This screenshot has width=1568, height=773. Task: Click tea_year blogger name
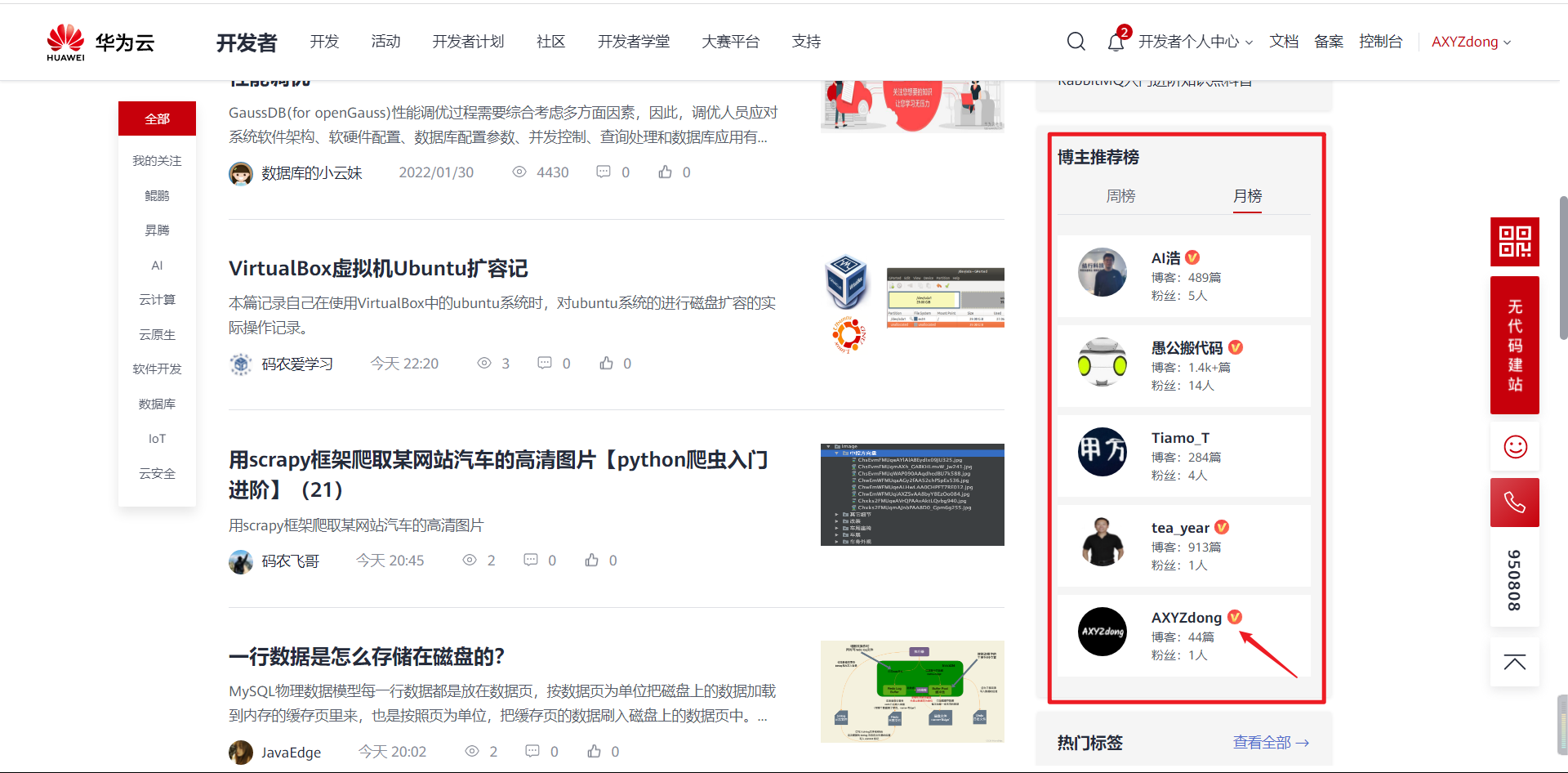[x=1180, y=528]
